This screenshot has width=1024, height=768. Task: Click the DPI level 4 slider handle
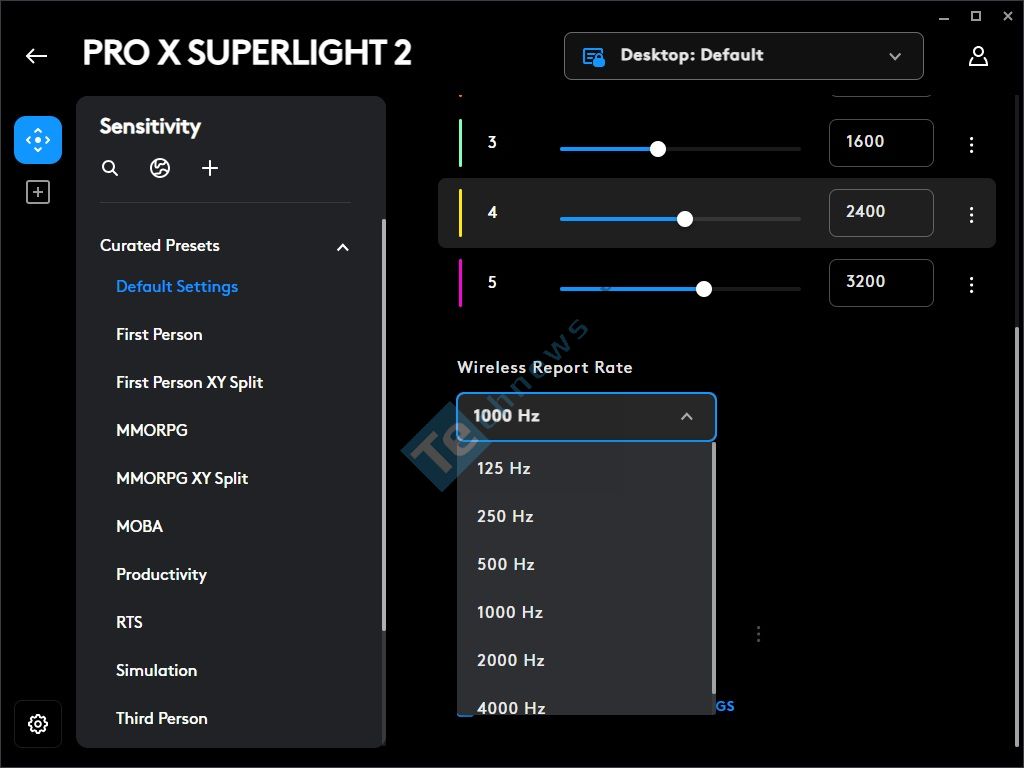click(684, 219)
